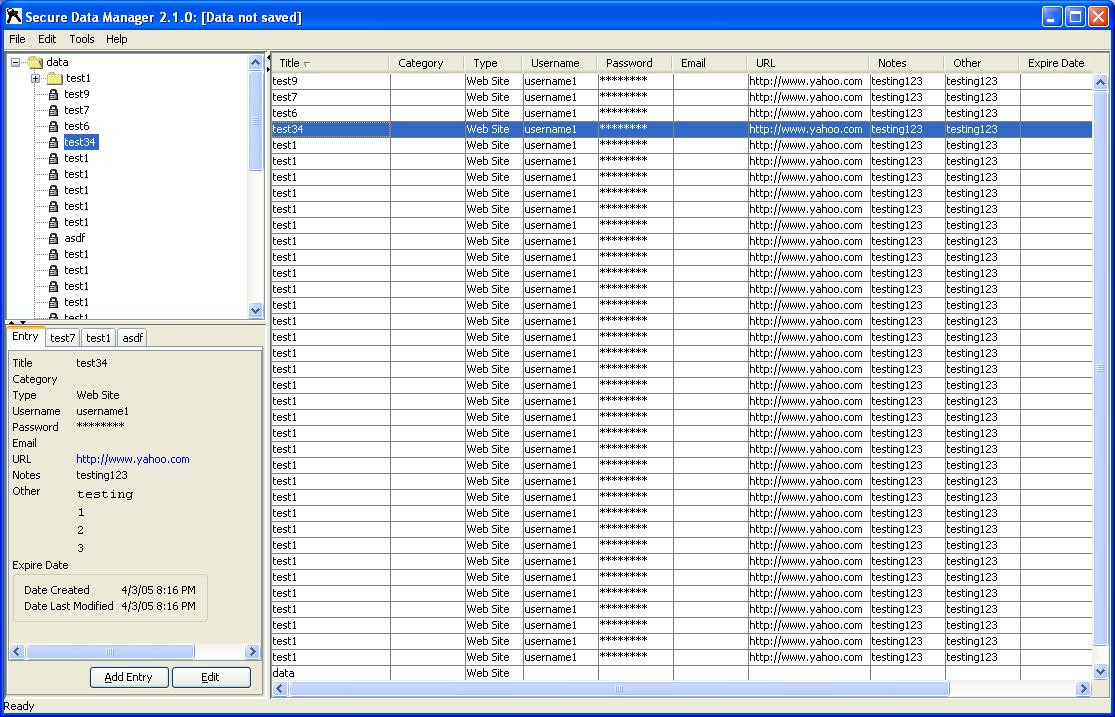
Task: Click the Web Site cell in the data row
Action: 494,673
